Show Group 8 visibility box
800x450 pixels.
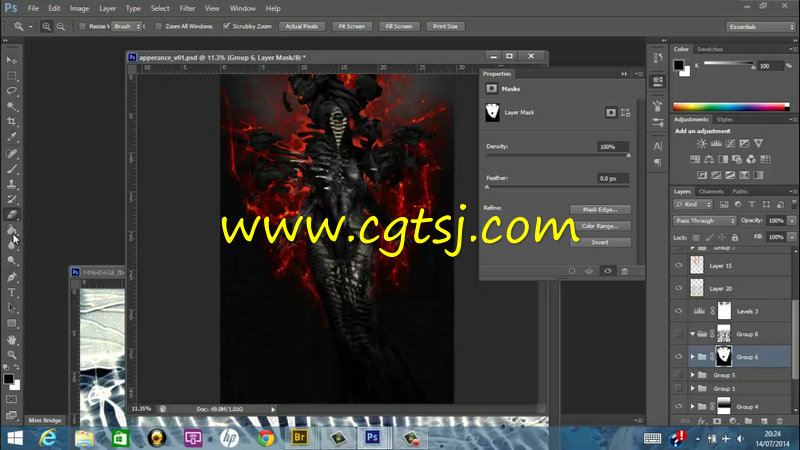tap(679, 334)
